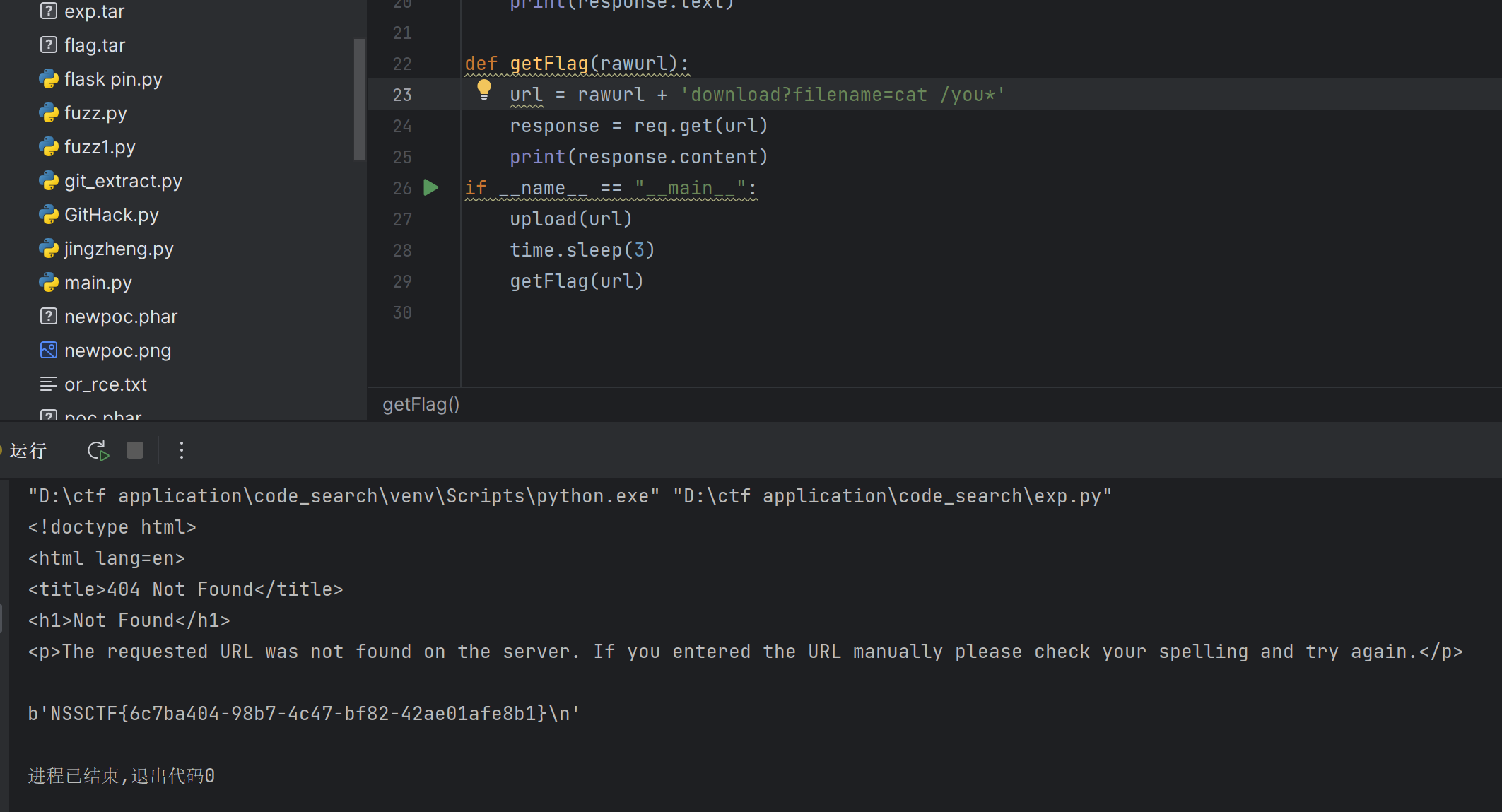Select GitHack.py in the project tree

pos(111,215)
